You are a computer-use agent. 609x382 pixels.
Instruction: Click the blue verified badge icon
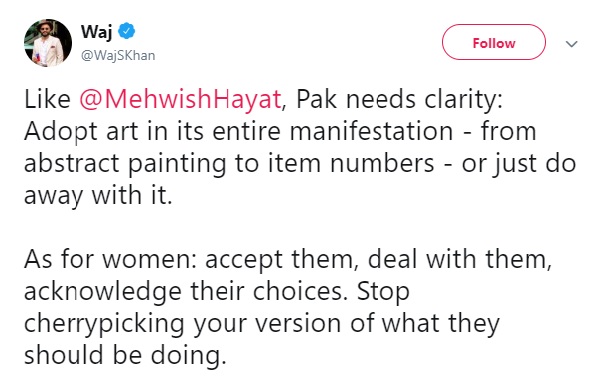point(127,31)
